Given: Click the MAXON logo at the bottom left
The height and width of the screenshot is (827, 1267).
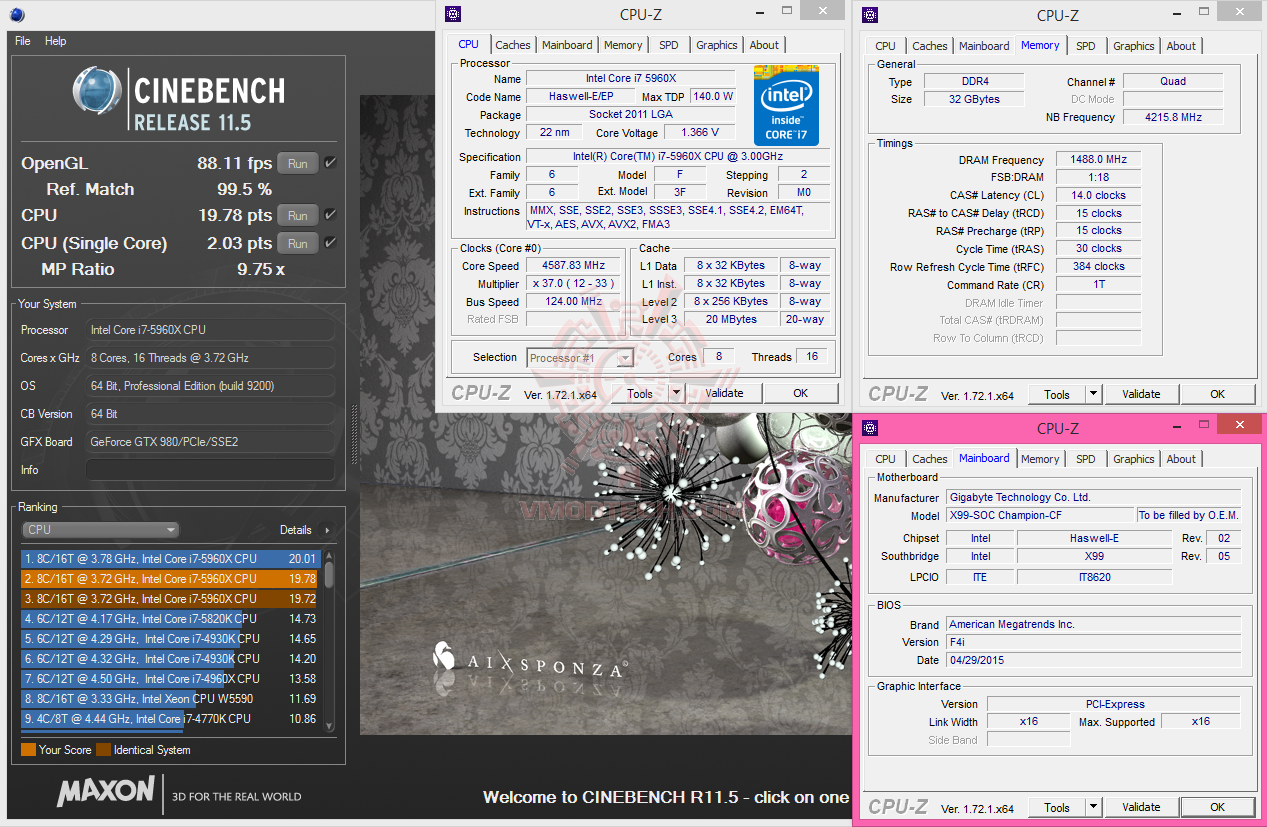Looking at the screenshot, I should (105, 793).
